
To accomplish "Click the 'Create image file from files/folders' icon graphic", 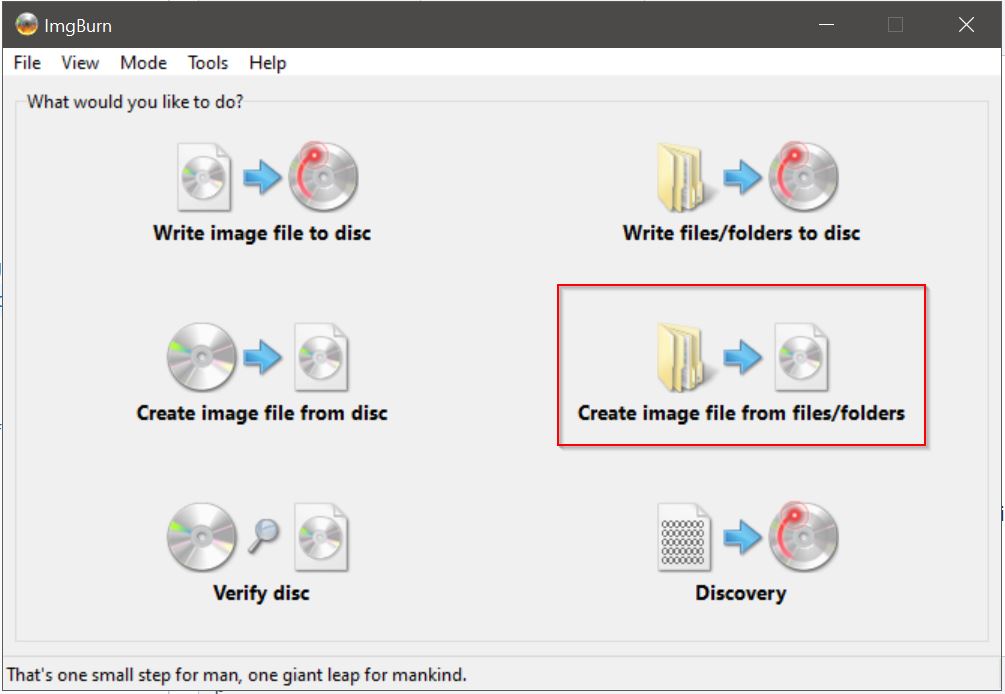I will [742, 357].
